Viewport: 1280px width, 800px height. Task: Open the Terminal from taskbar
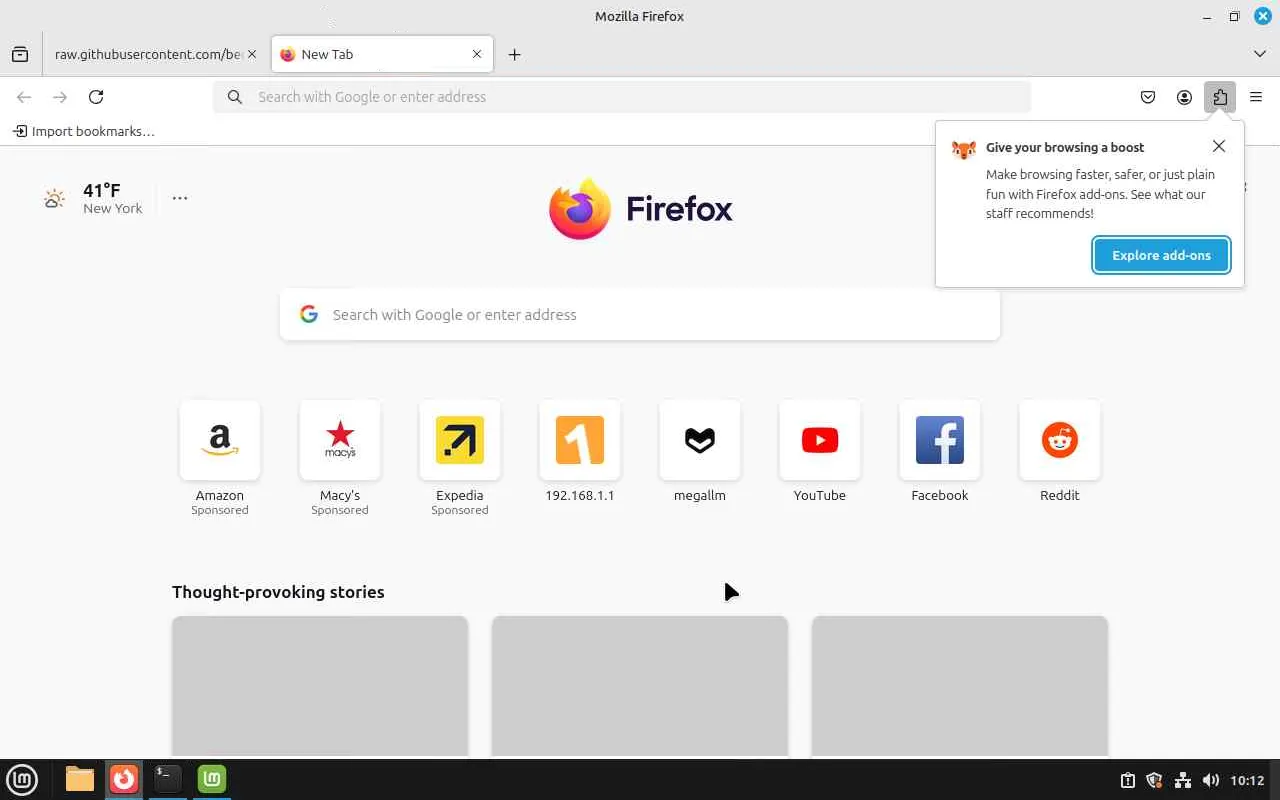click(x=168, y=779)
